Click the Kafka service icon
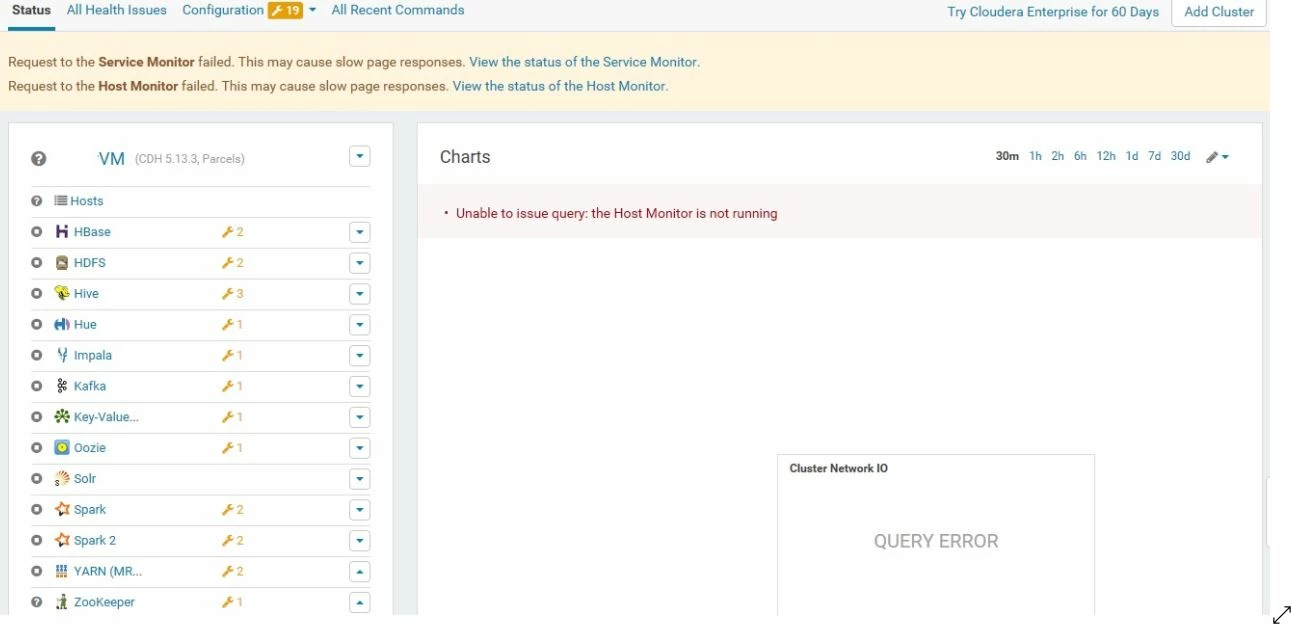 62,386
